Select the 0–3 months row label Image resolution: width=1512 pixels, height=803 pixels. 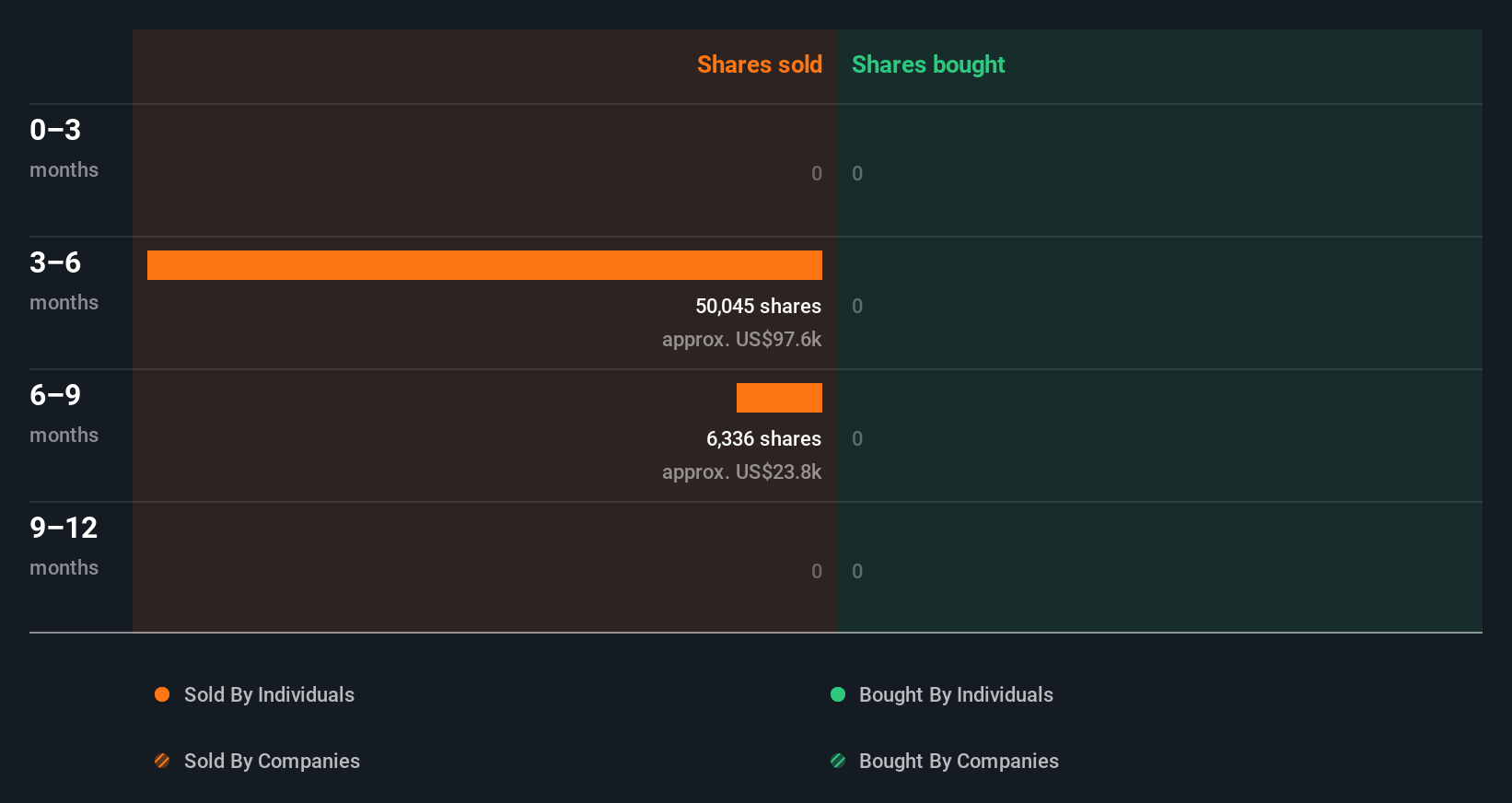coord(64,147)
